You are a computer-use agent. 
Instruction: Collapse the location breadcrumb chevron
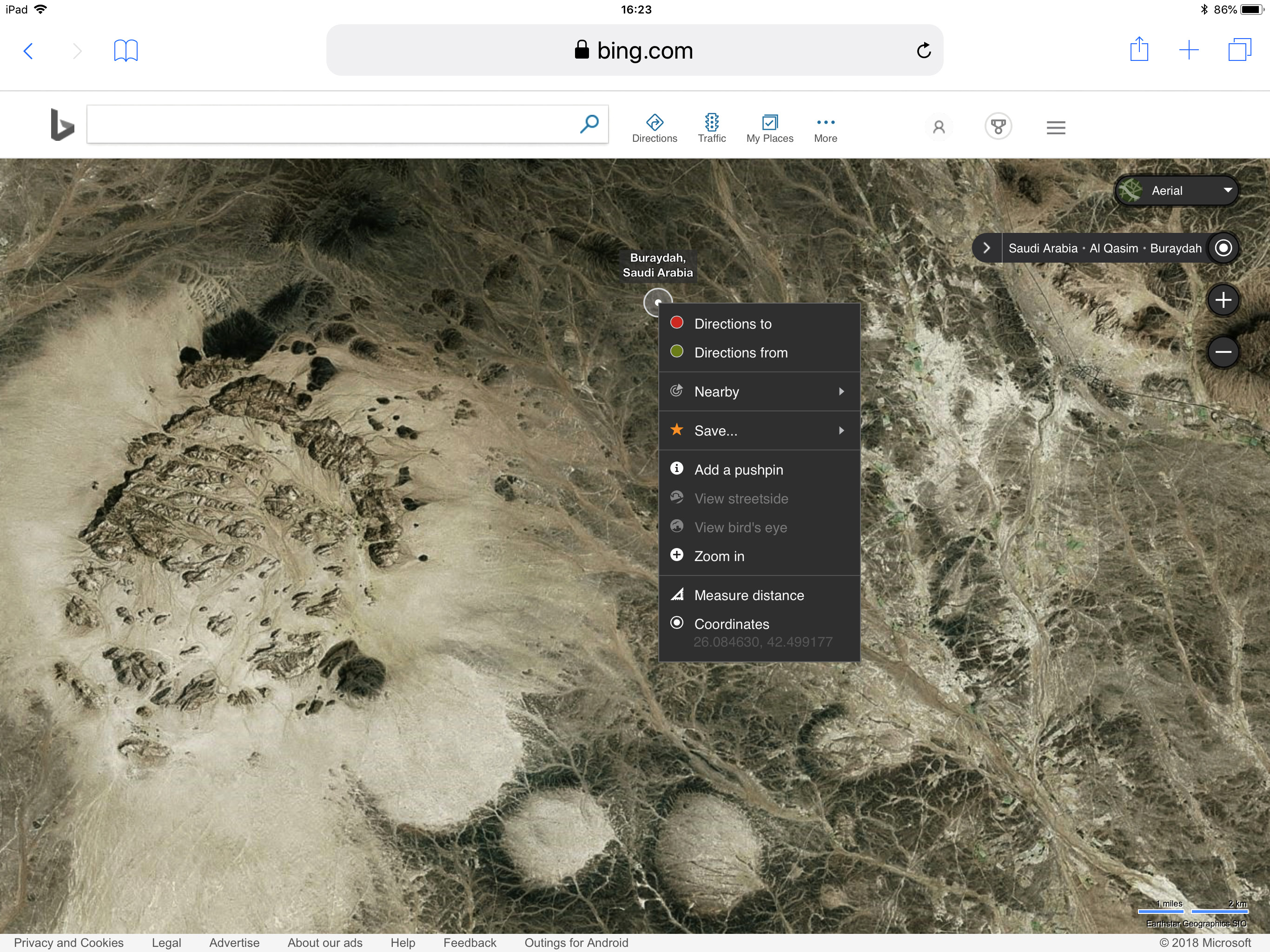point(986,248)
